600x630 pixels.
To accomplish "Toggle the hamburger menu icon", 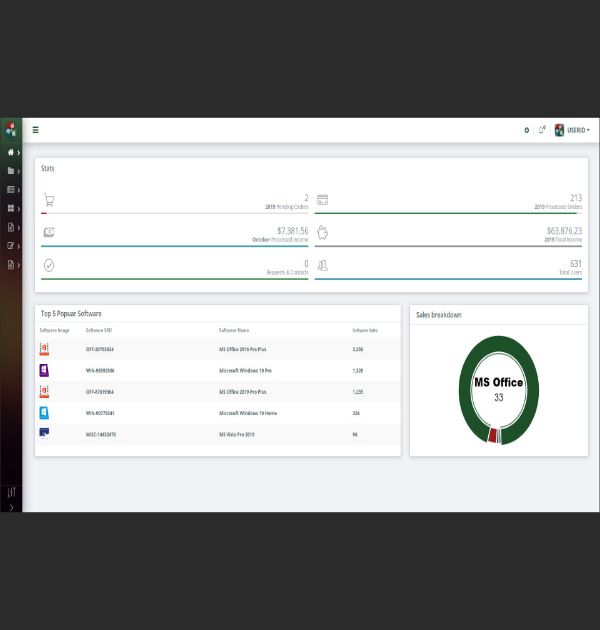I will click(x=35, y=130).
